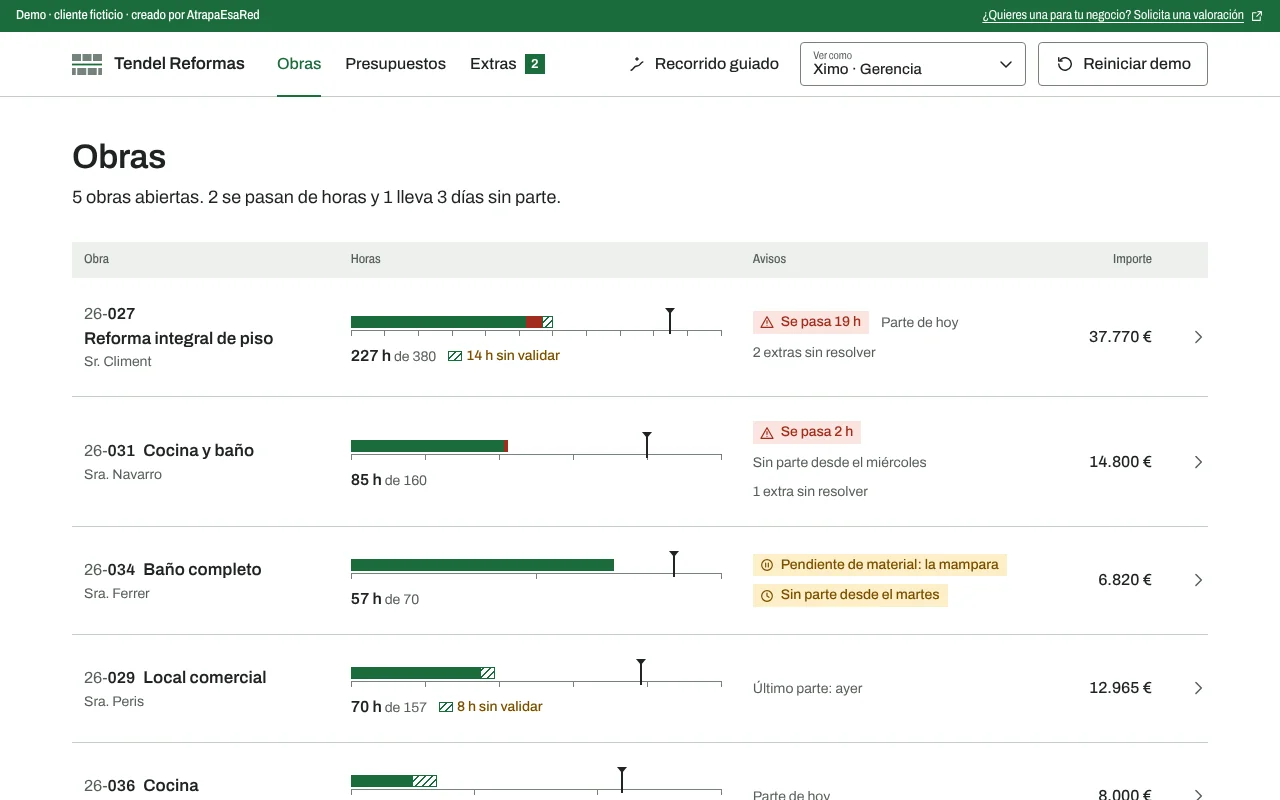Click the Avisos column header

pos(769,259)
